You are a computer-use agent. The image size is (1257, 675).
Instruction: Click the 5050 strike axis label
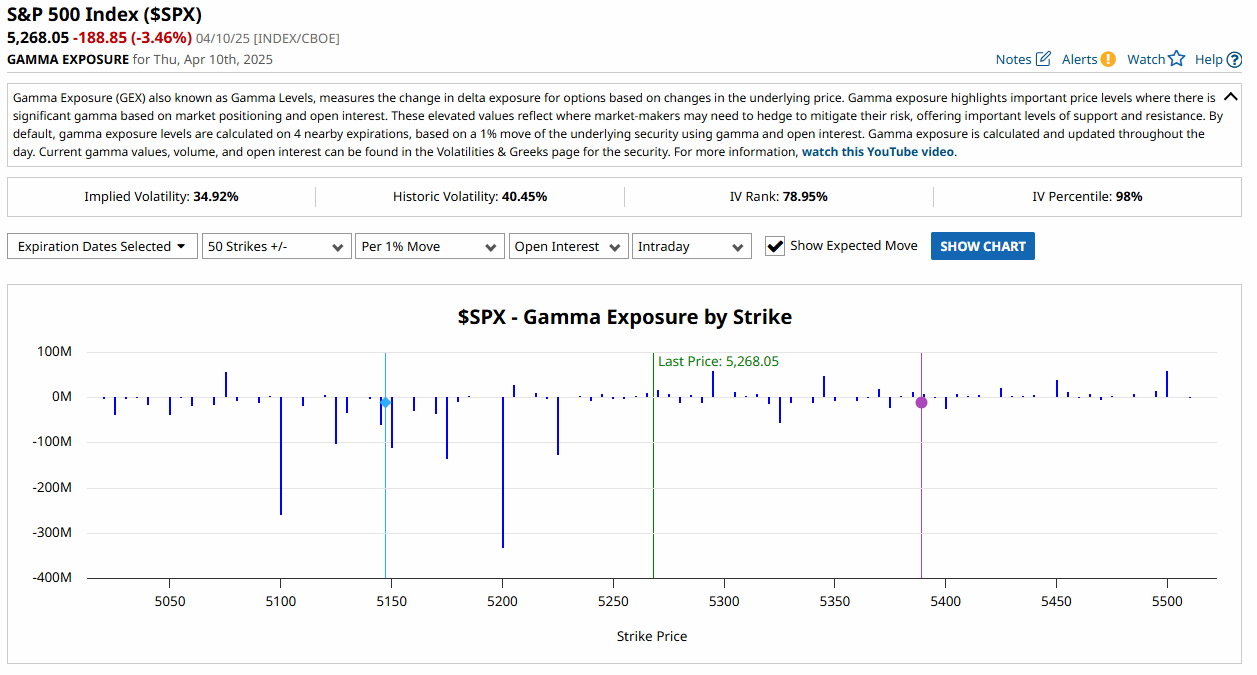point(170,601)
